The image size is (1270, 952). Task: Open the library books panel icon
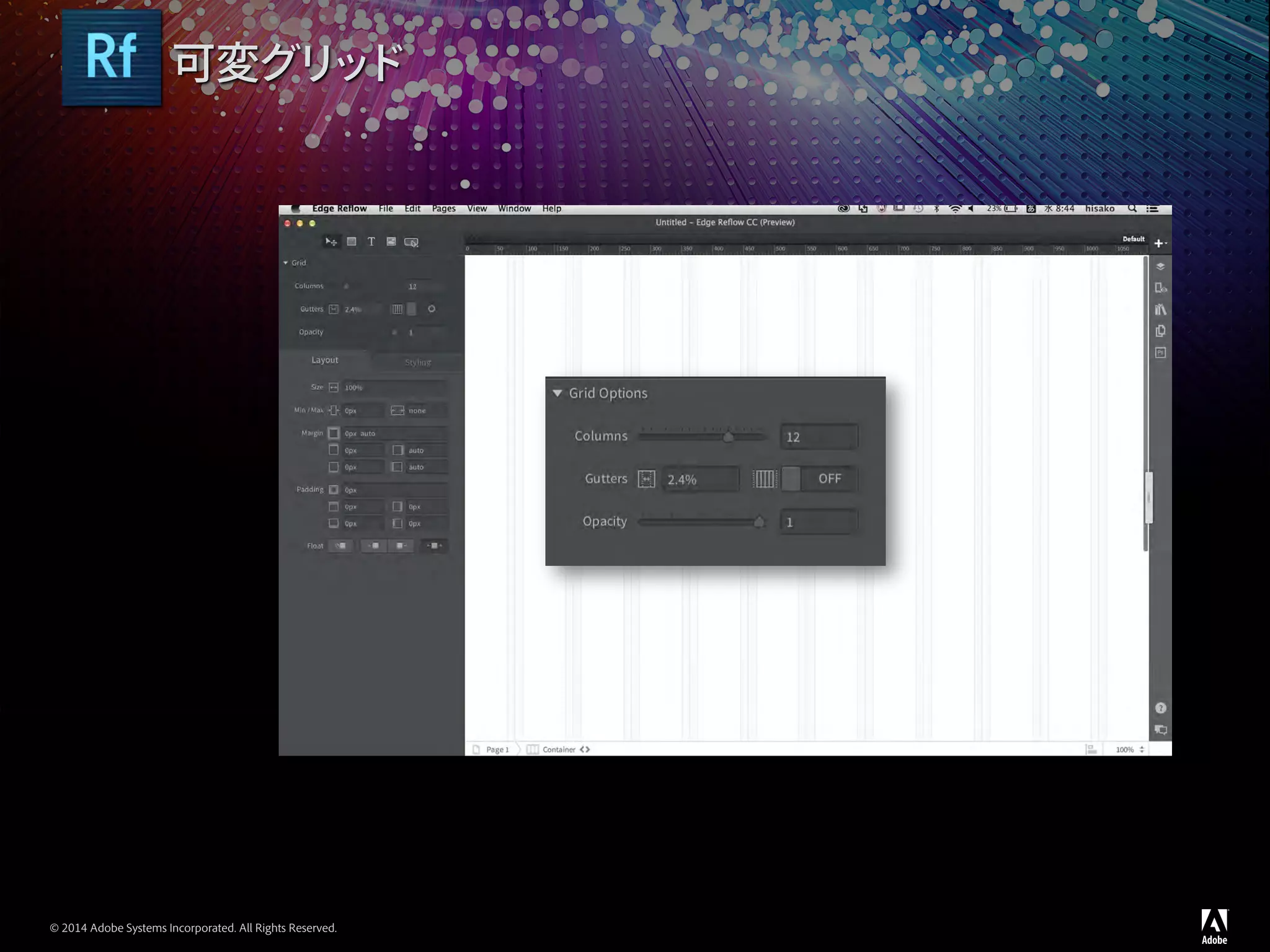point(1161,309)
